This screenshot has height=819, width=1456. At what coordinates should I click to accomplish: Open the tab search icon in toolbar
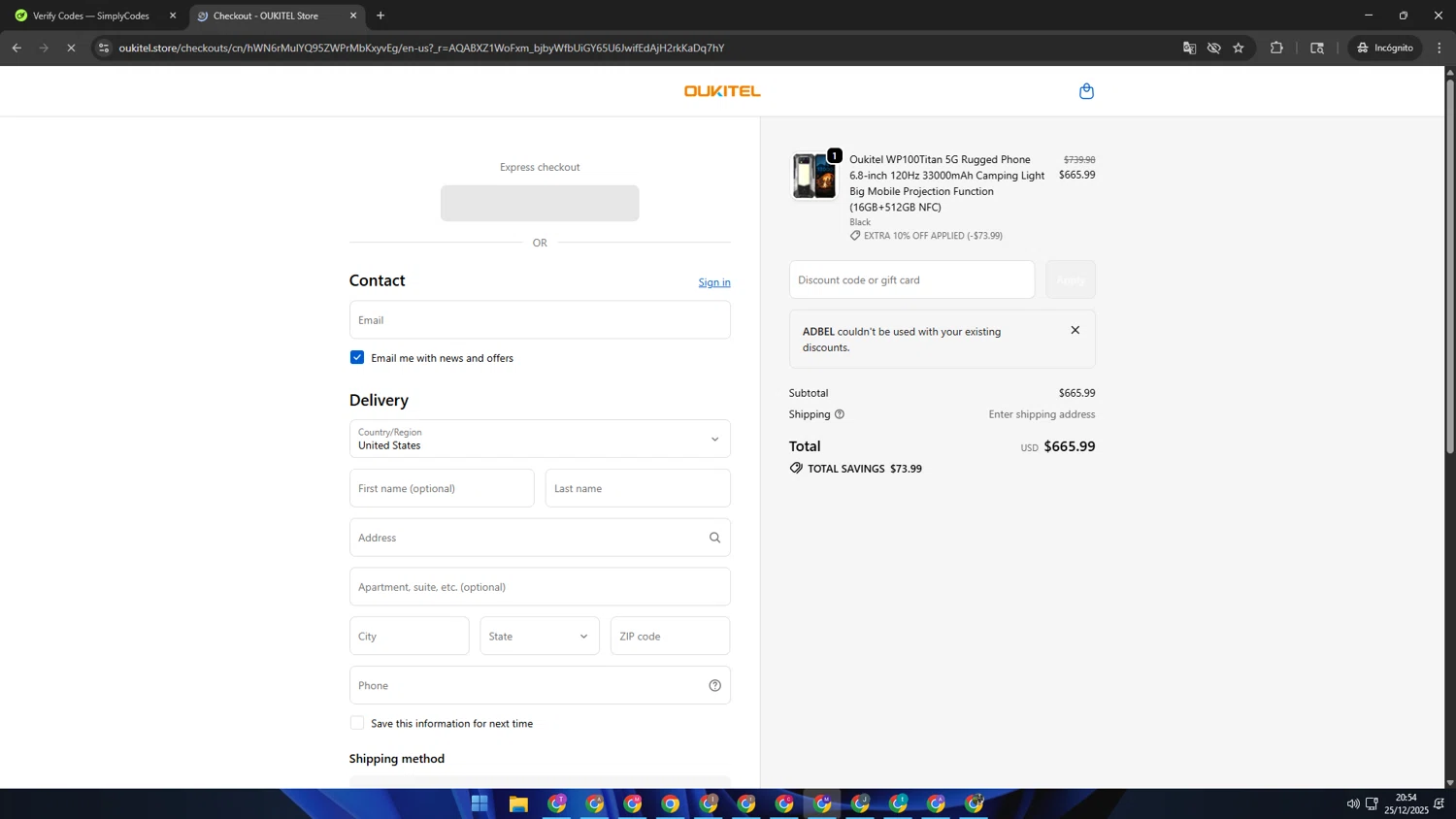pyautogui.click(x=1317, y=48)
